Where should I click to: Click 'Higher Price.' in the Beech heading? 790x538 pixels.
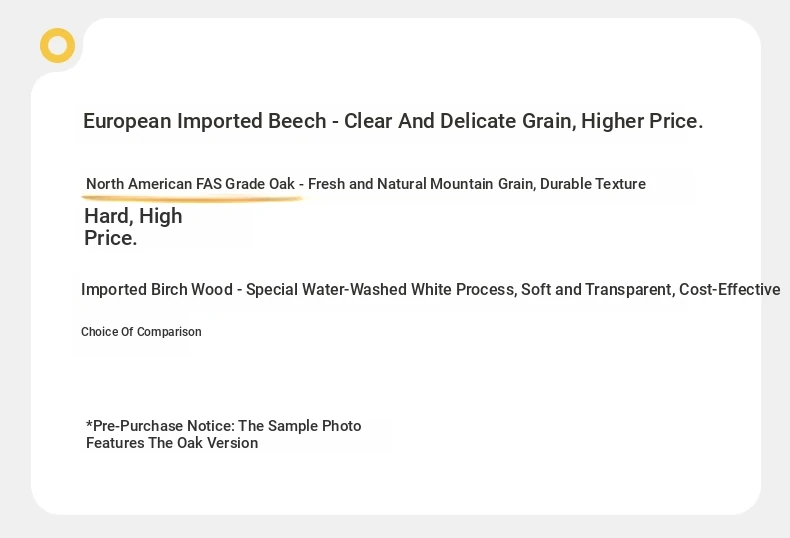(642, 121)
